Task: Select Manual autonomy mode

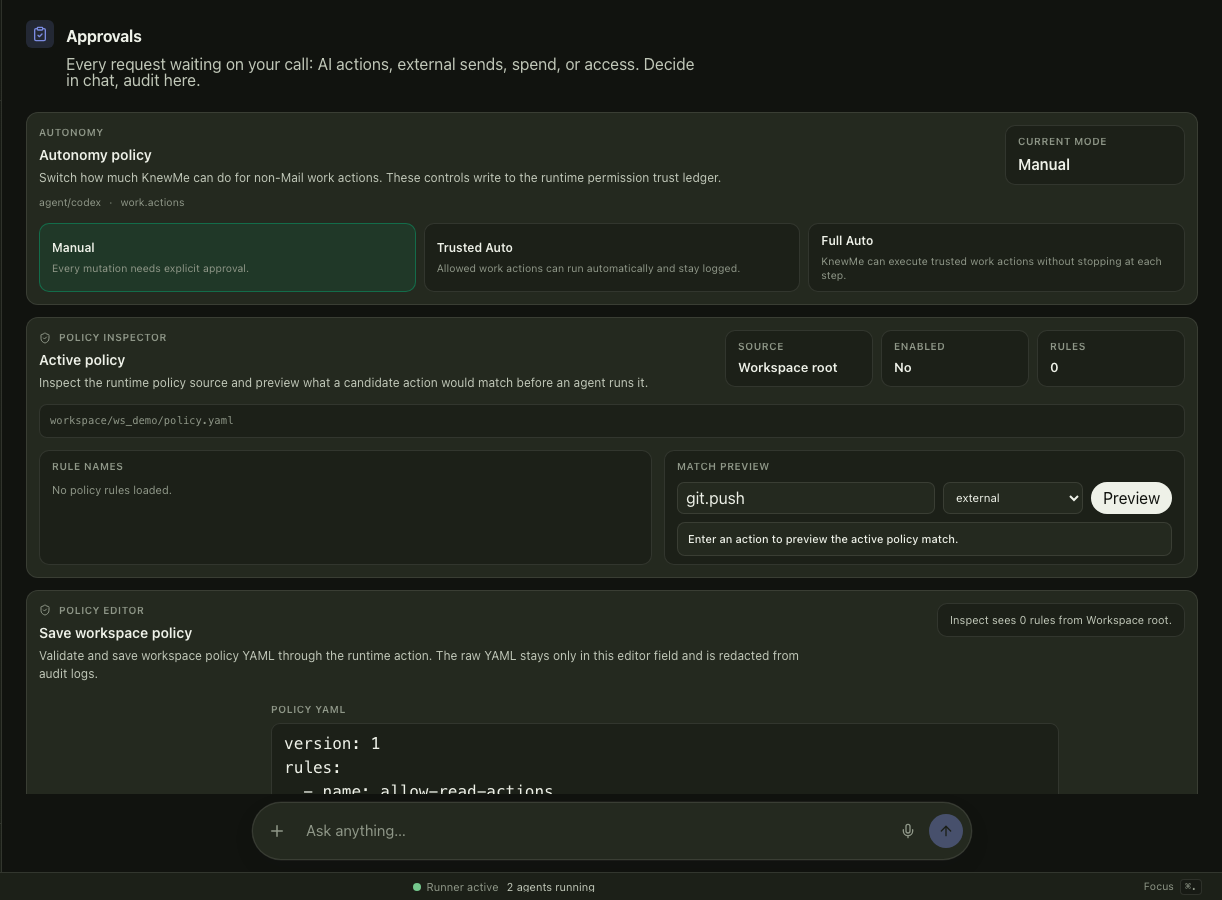Action: (227, 257)
